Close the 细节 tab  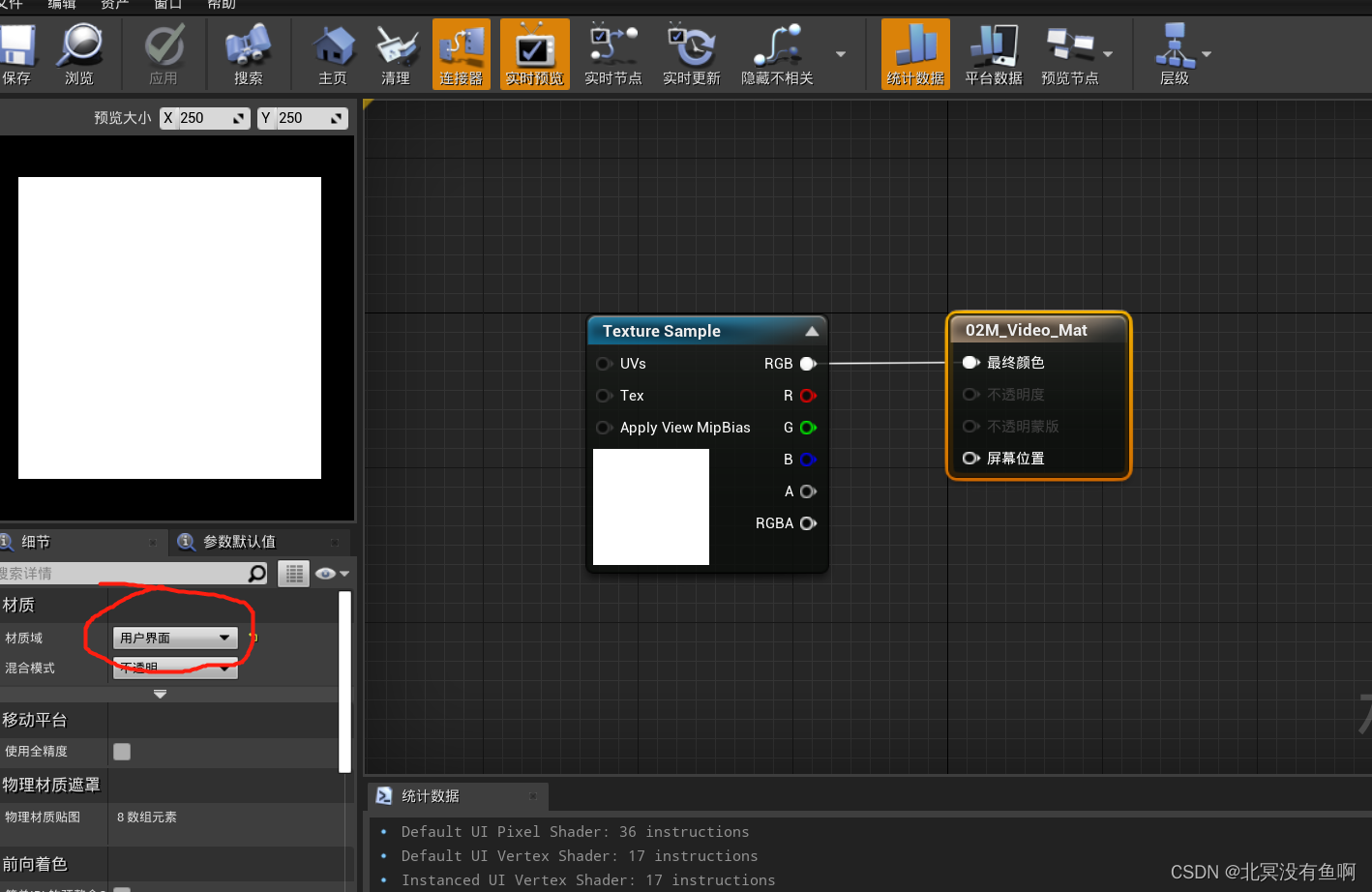pos(153,543)
